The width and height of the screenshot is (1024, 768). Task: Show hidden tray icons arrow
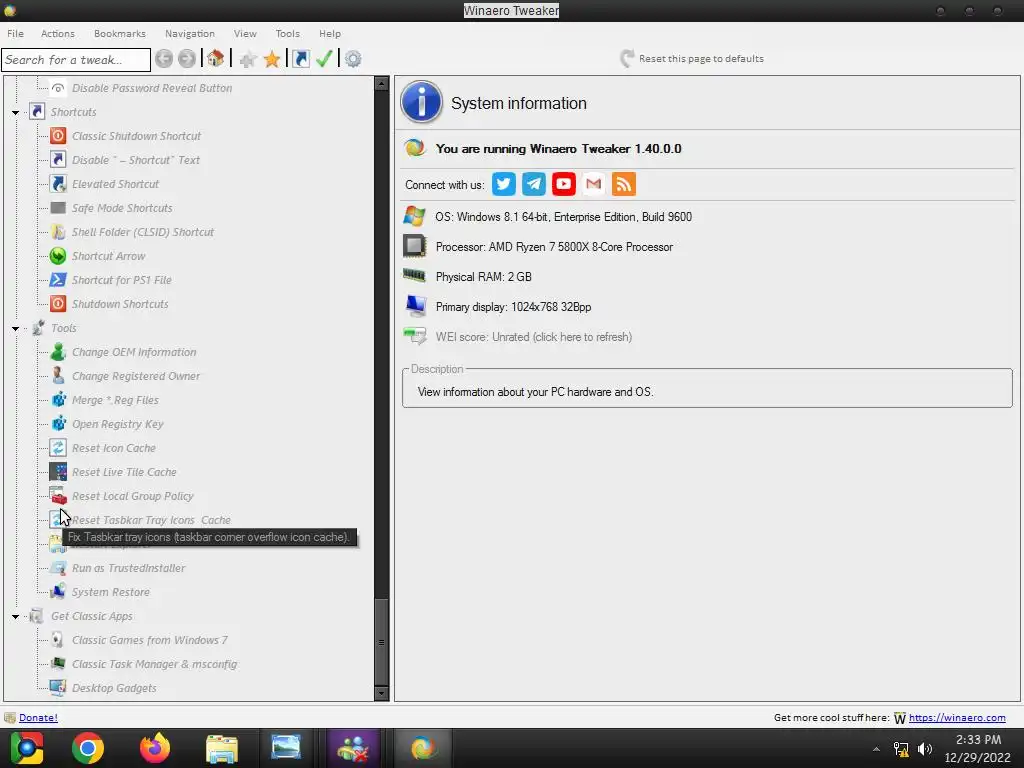(876, 749)
